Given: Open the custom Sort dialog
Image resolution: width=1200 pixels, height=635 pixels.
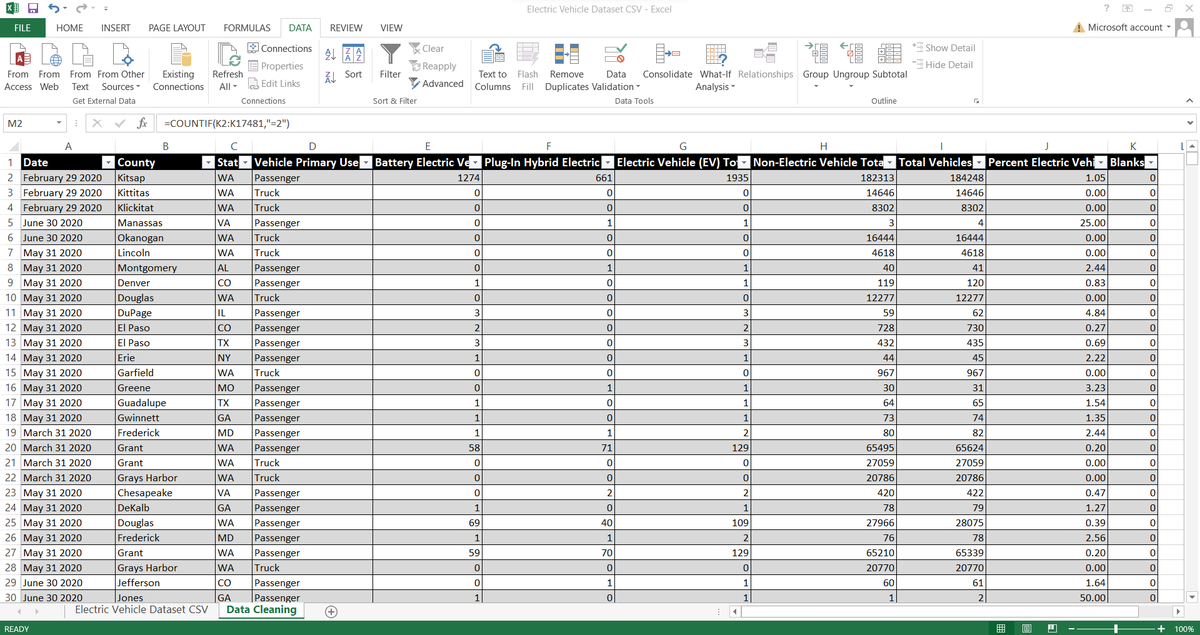Looking at the screenshot, I should tap(353, 60).
